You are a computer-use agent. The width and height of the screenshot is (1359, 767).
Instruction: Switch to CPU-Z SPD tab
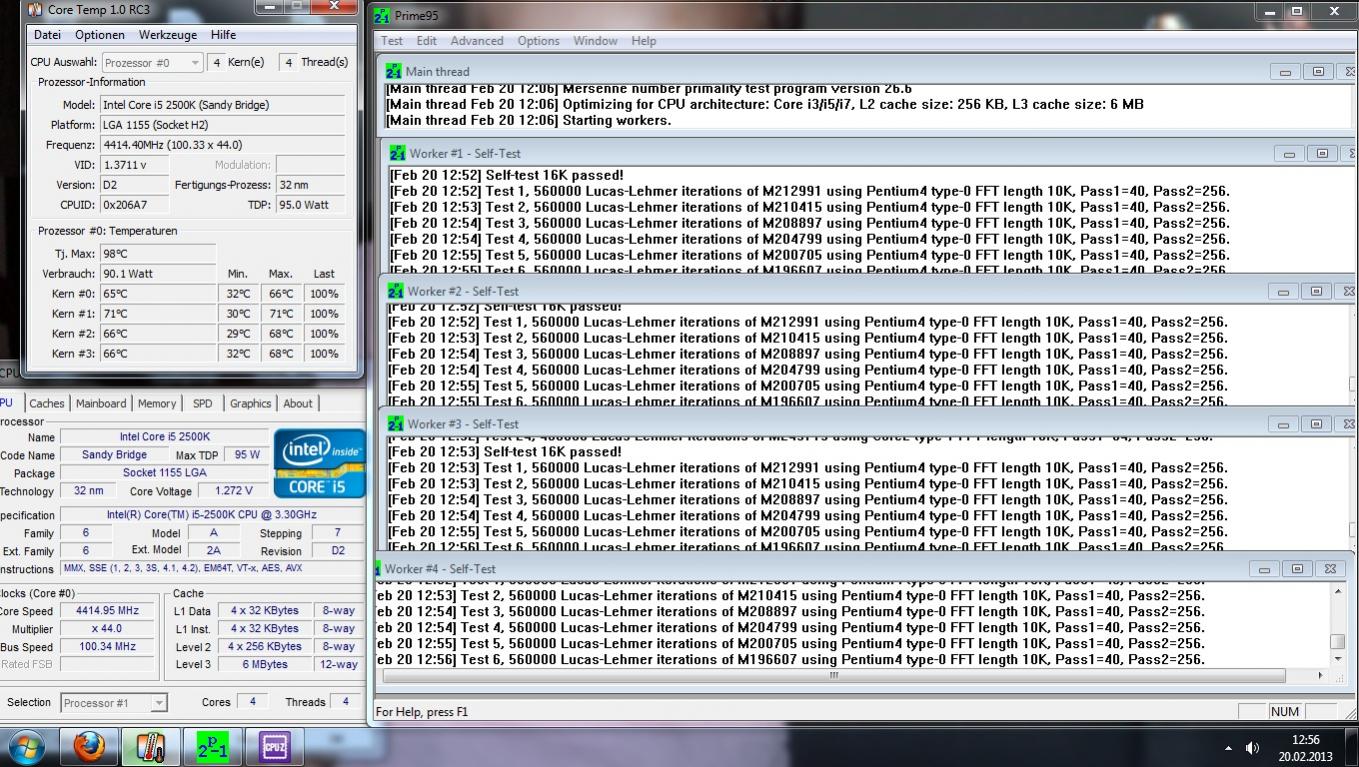[203, 403]
